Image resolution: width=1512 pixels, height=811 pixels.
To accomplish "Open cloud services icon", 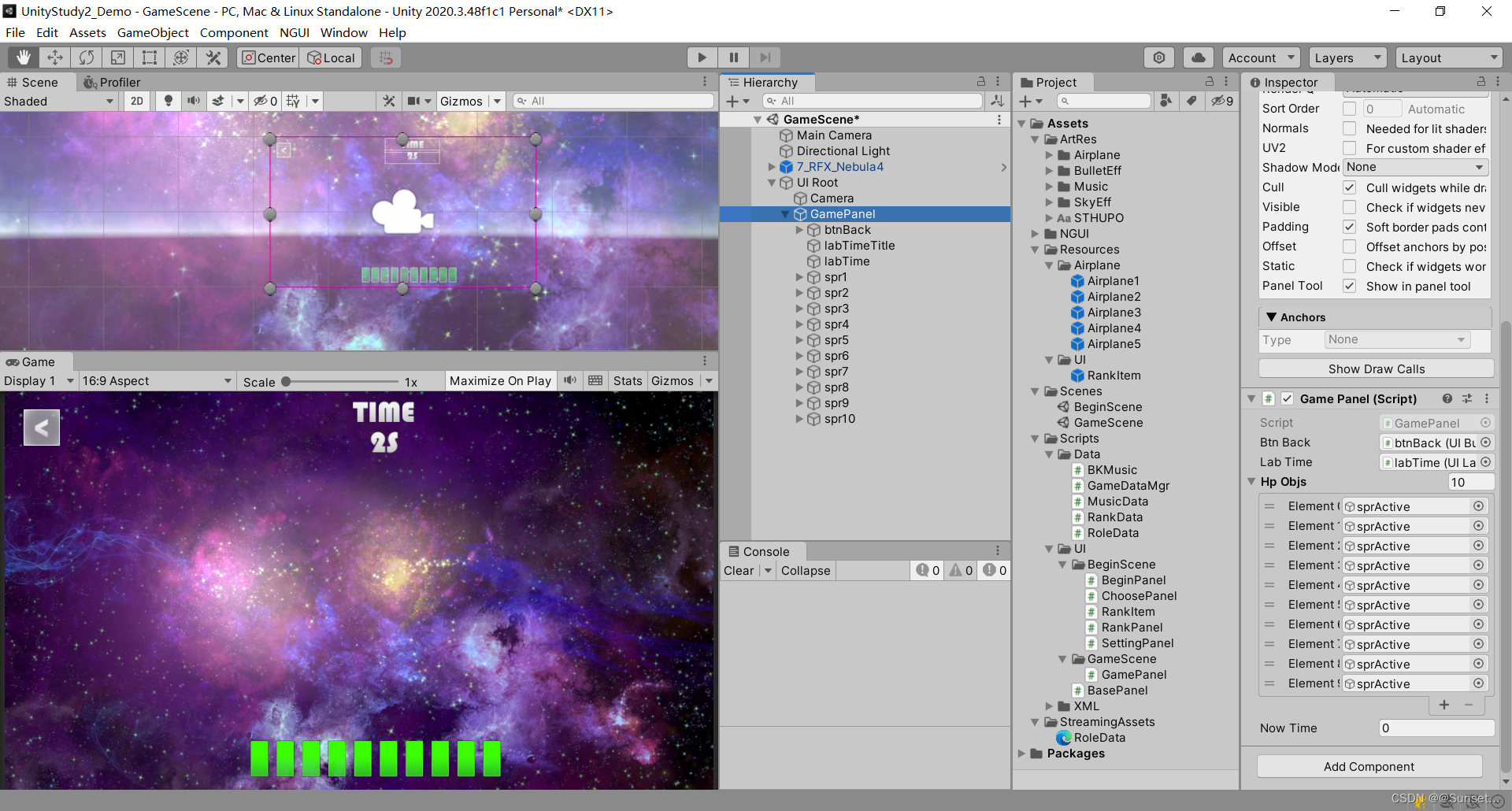I will [1198, 57].
